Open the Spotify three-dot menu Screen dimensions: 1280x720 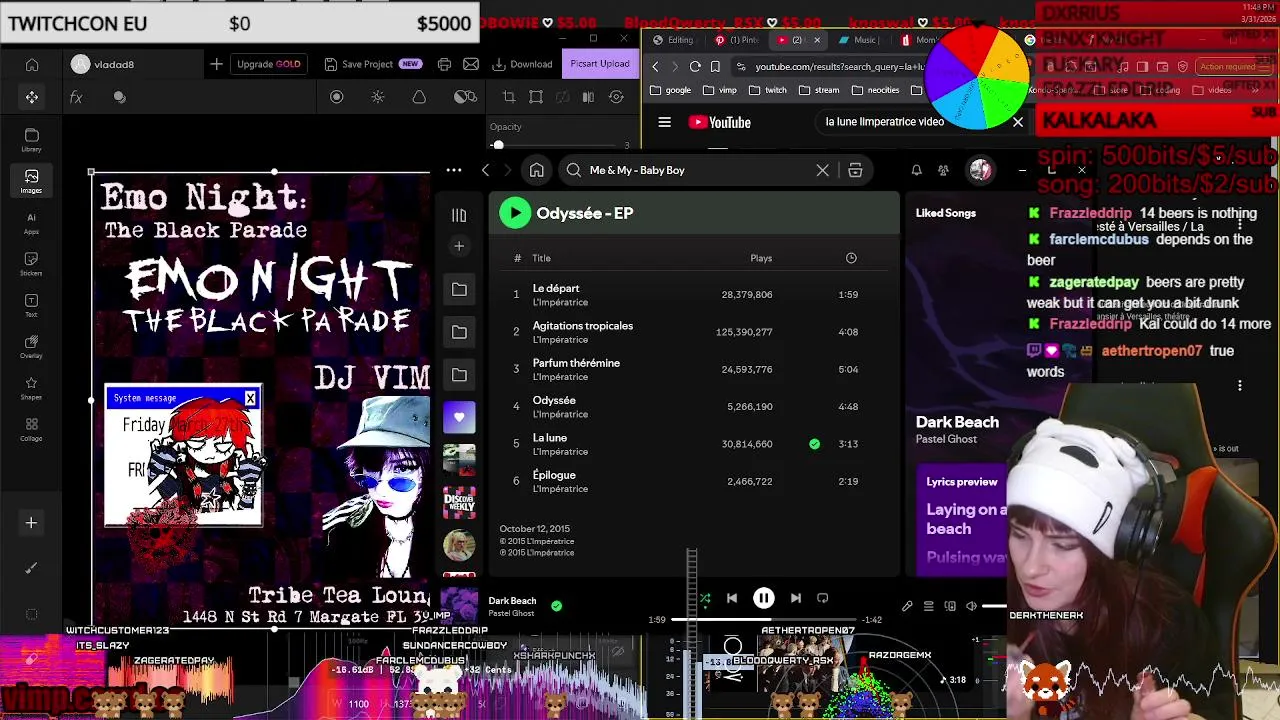[454, 170]
